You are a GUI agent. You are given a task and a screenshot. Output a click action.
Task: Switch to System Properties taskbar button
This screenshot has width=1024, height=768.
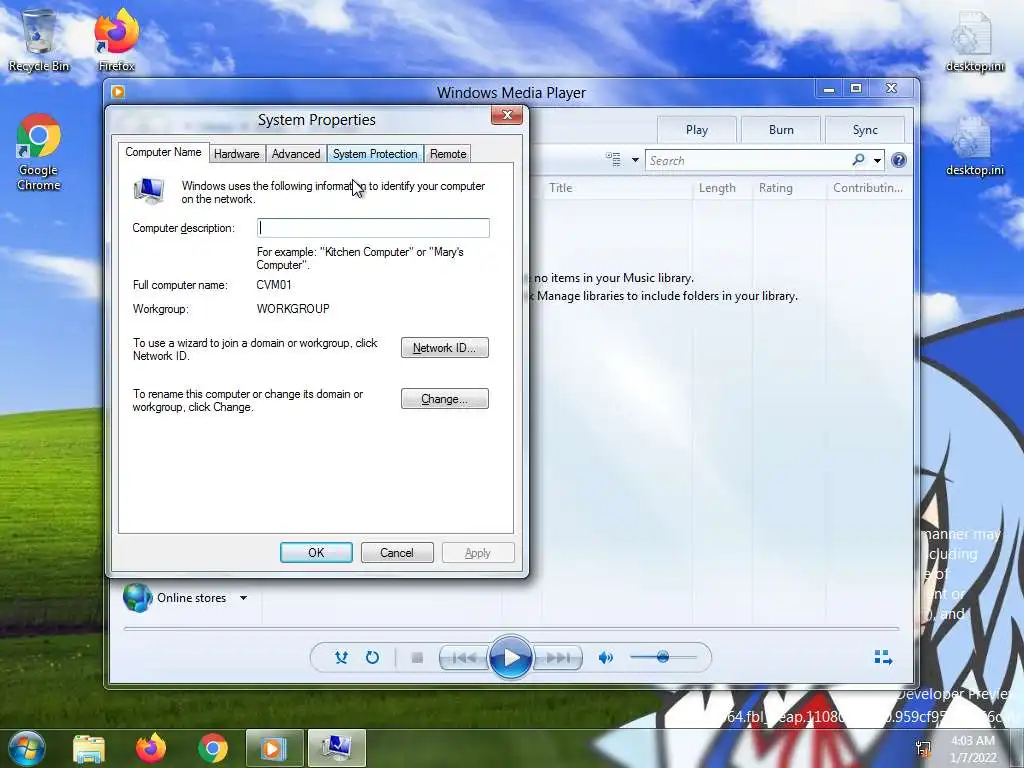point(337,748)
